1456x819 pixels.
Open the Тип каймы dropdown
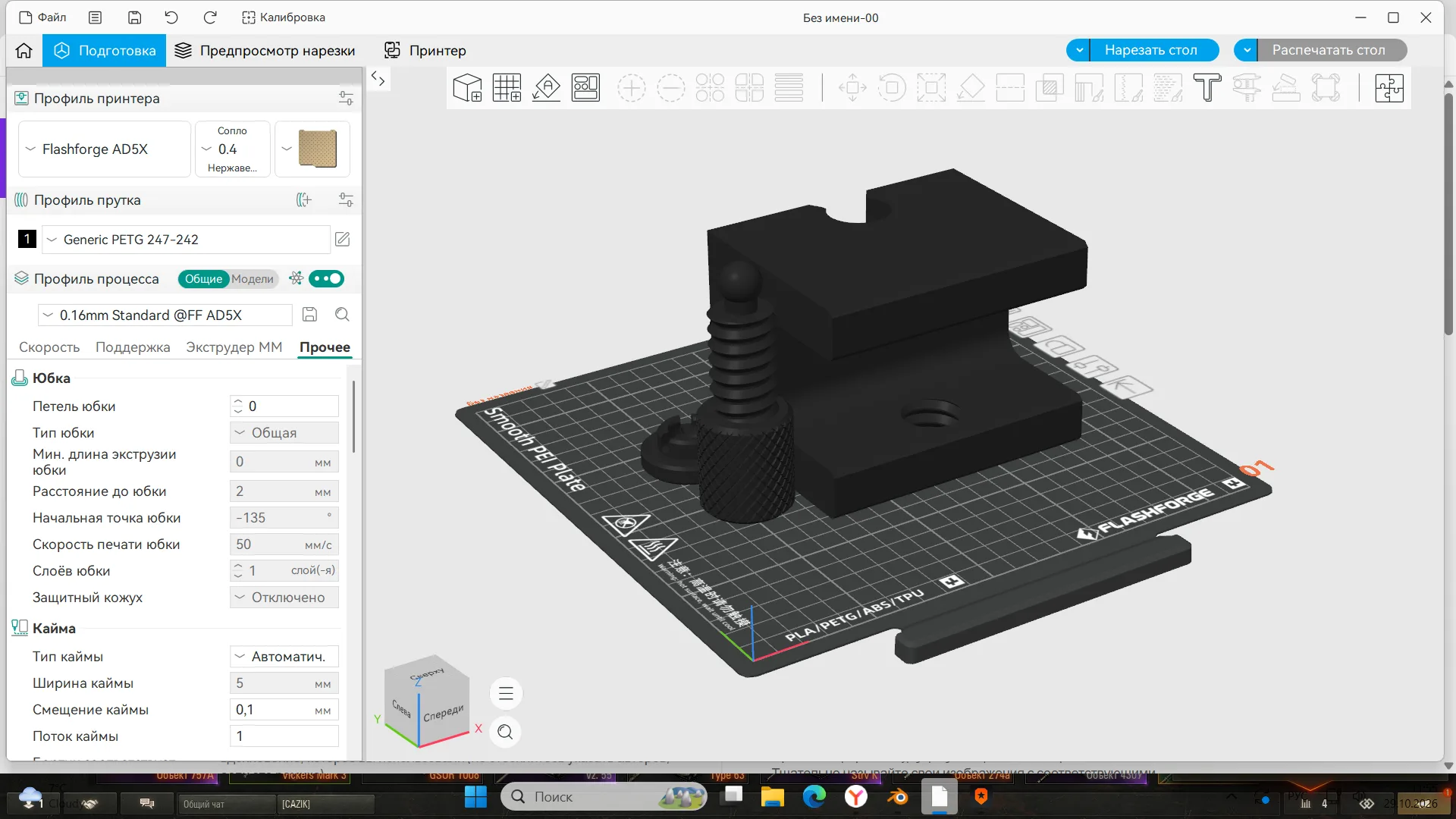tap(284, 657)
